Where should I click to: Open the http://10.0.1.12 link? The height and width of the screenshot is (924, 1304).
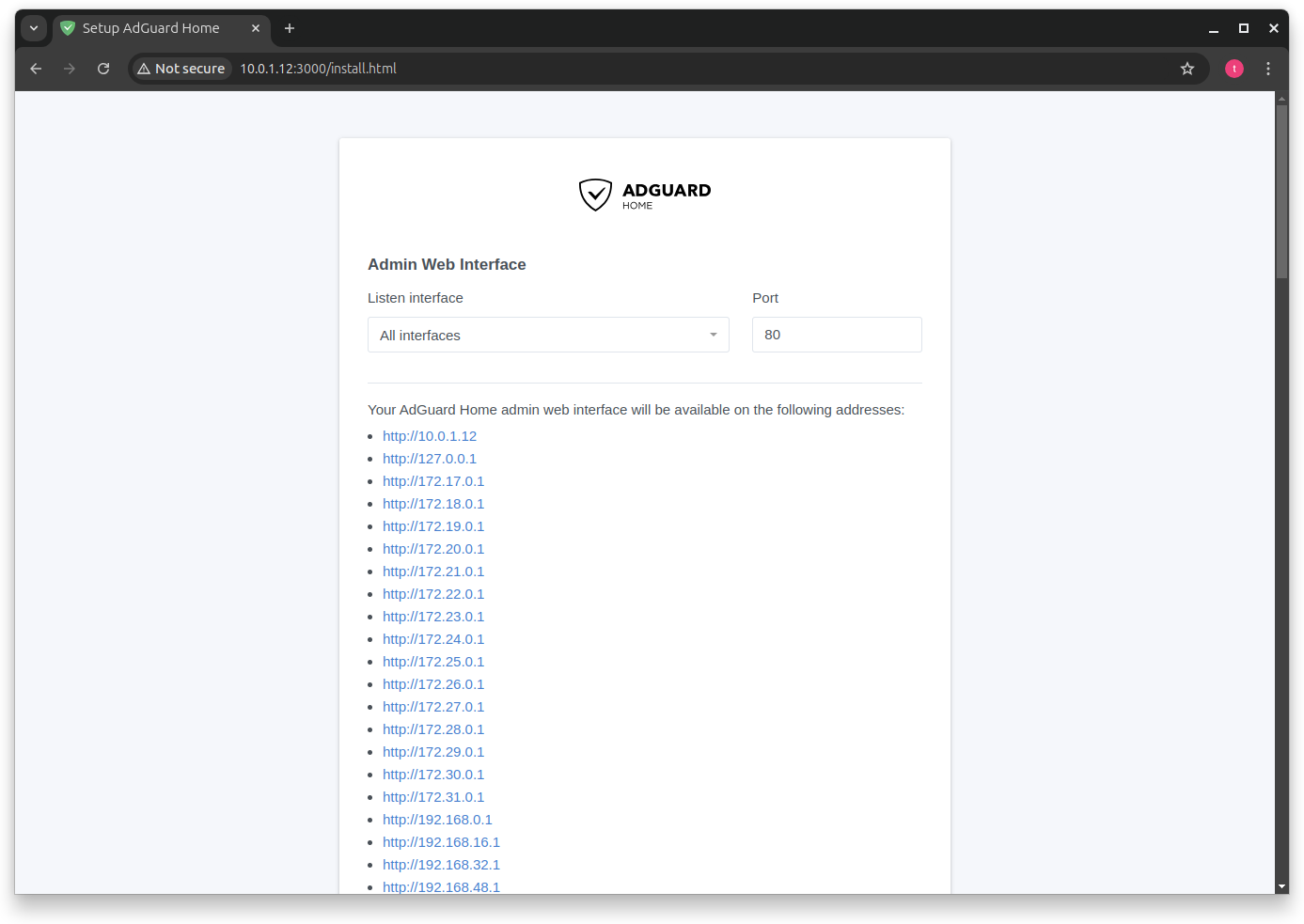(x=430, y=435)
